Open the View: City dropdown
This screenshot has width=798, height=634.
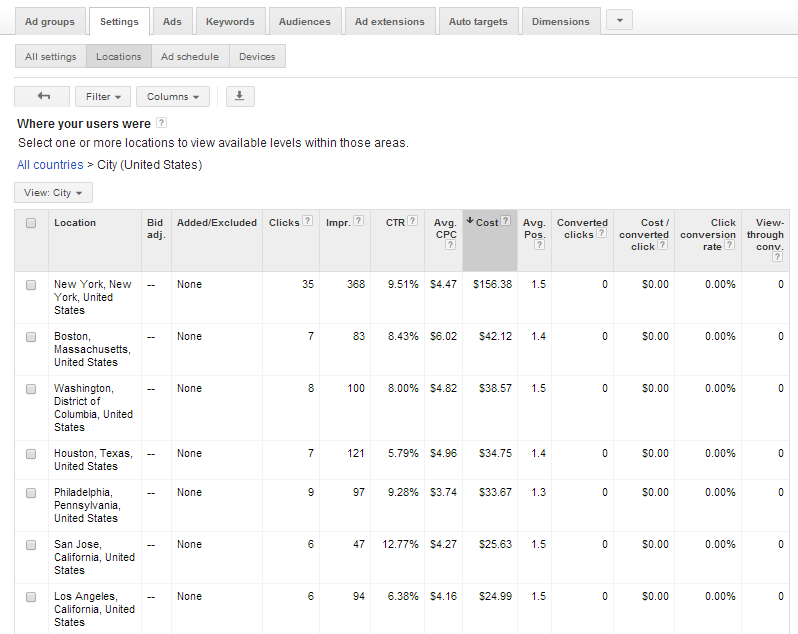(53, 192)
